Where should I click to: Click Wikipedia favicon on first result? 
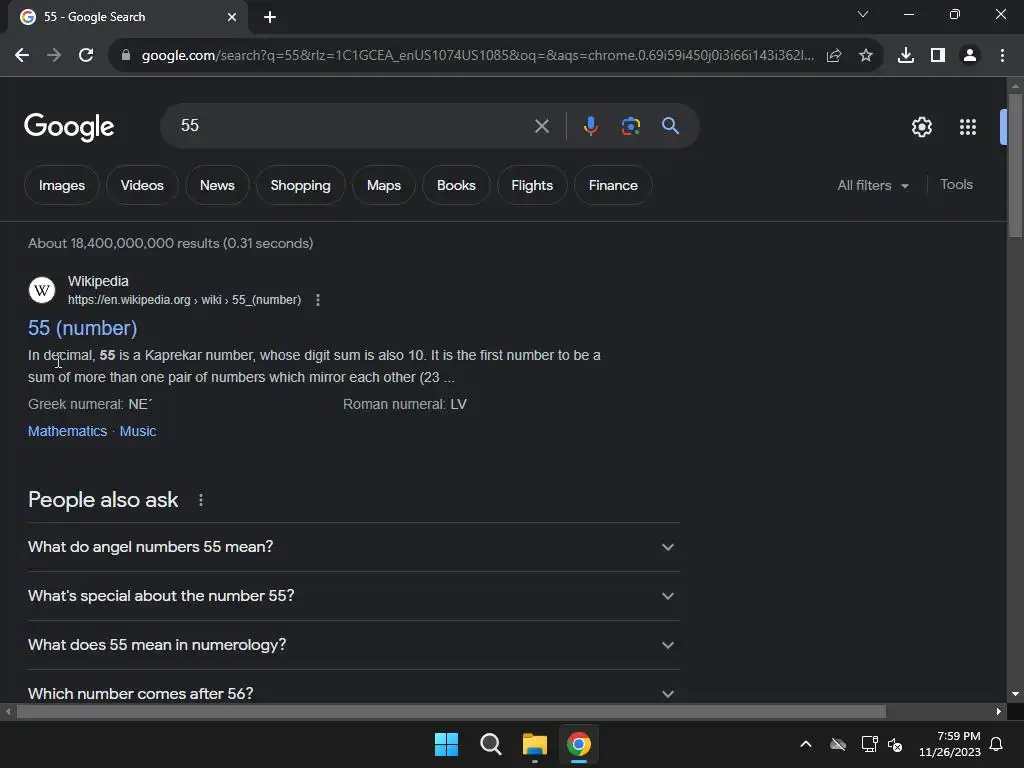(42, 290)
